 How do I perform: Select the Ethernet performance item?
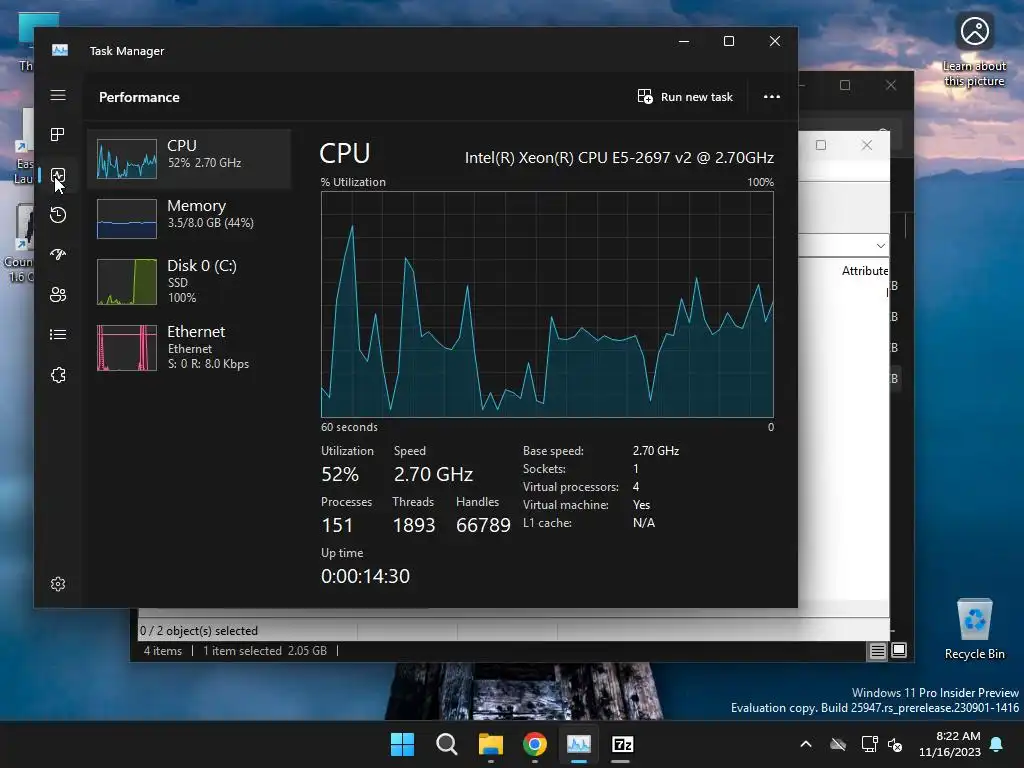tap(189, 347)
